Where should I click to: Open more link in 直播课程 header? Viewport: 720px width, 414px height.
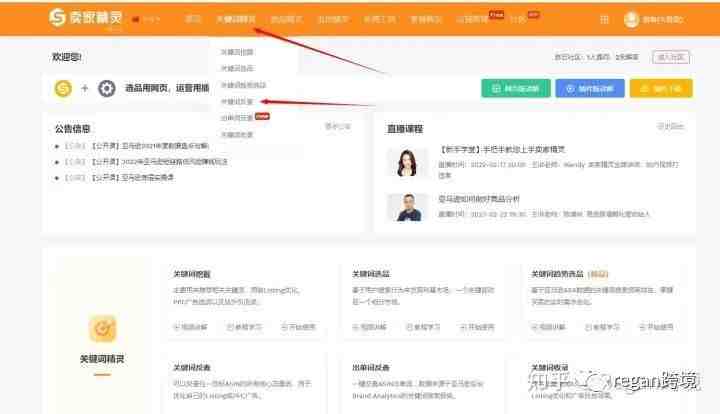click(670, 126)
